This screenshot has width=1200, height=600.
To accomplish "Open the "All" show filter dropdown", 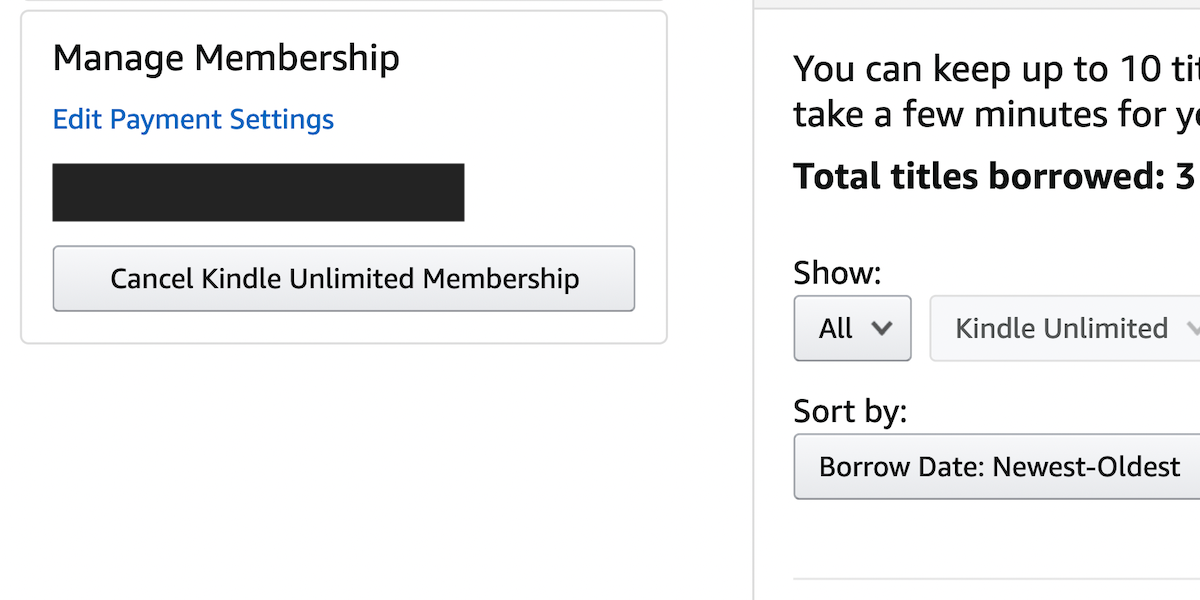I will (852, 328).
